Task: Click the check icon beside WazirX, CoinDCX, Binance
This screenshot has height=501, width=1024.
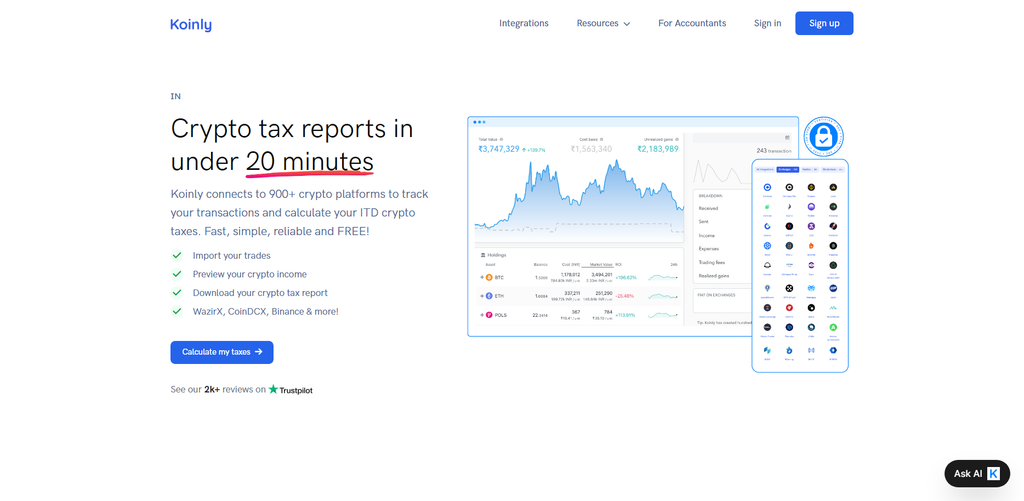Action: 176,312
